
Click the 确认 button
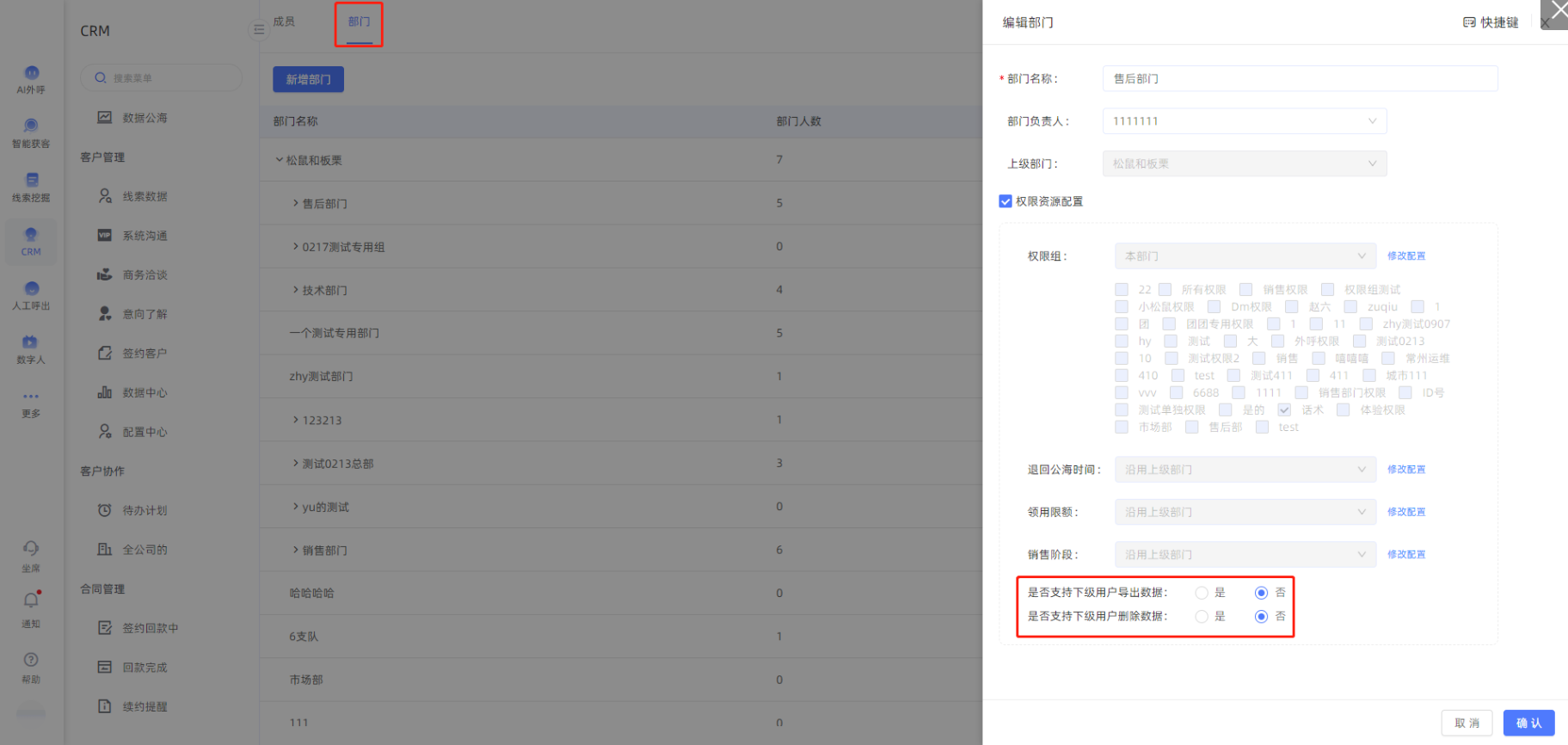click(x=1528, y=723)
